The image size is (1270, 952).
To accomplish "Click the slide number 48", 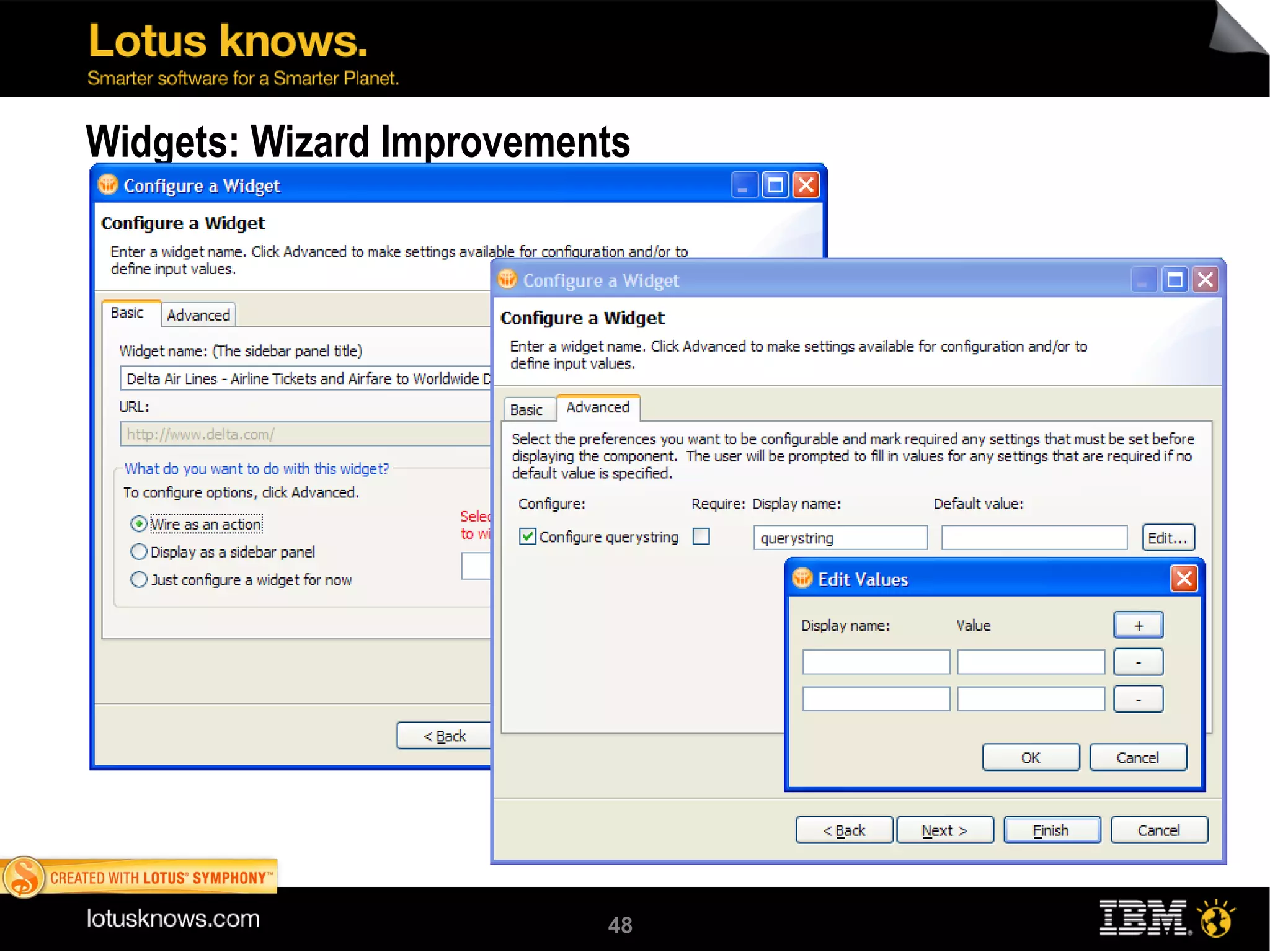I will pyautogui.click(x=620, y=925).
